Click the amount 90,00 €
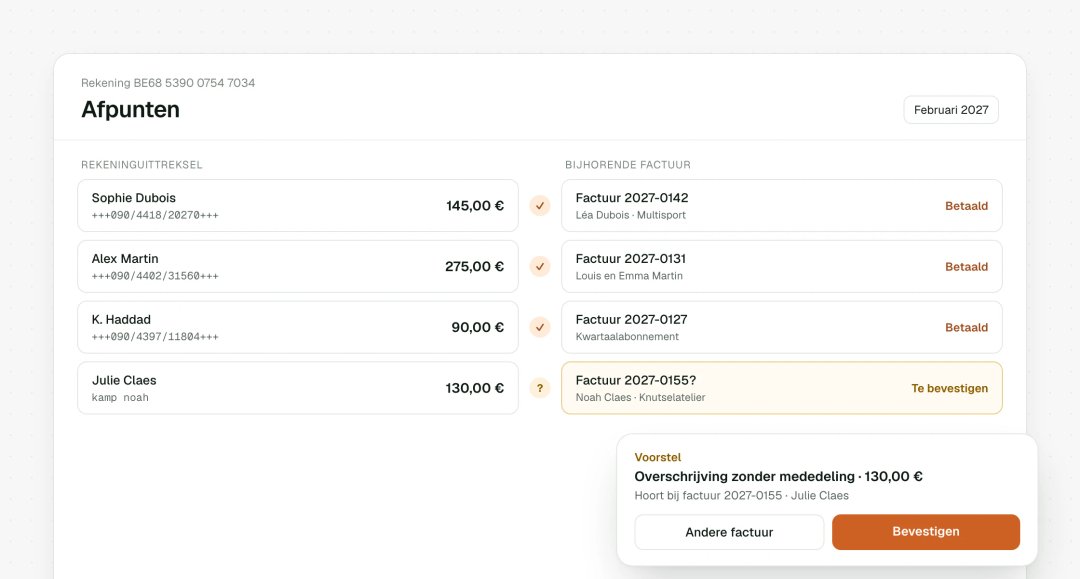 point(477,327)
